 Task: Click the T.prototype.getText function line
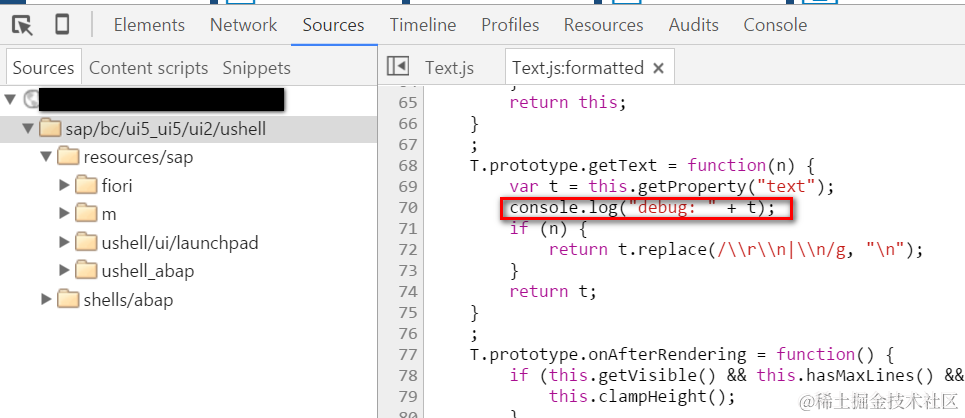[643, 165]
